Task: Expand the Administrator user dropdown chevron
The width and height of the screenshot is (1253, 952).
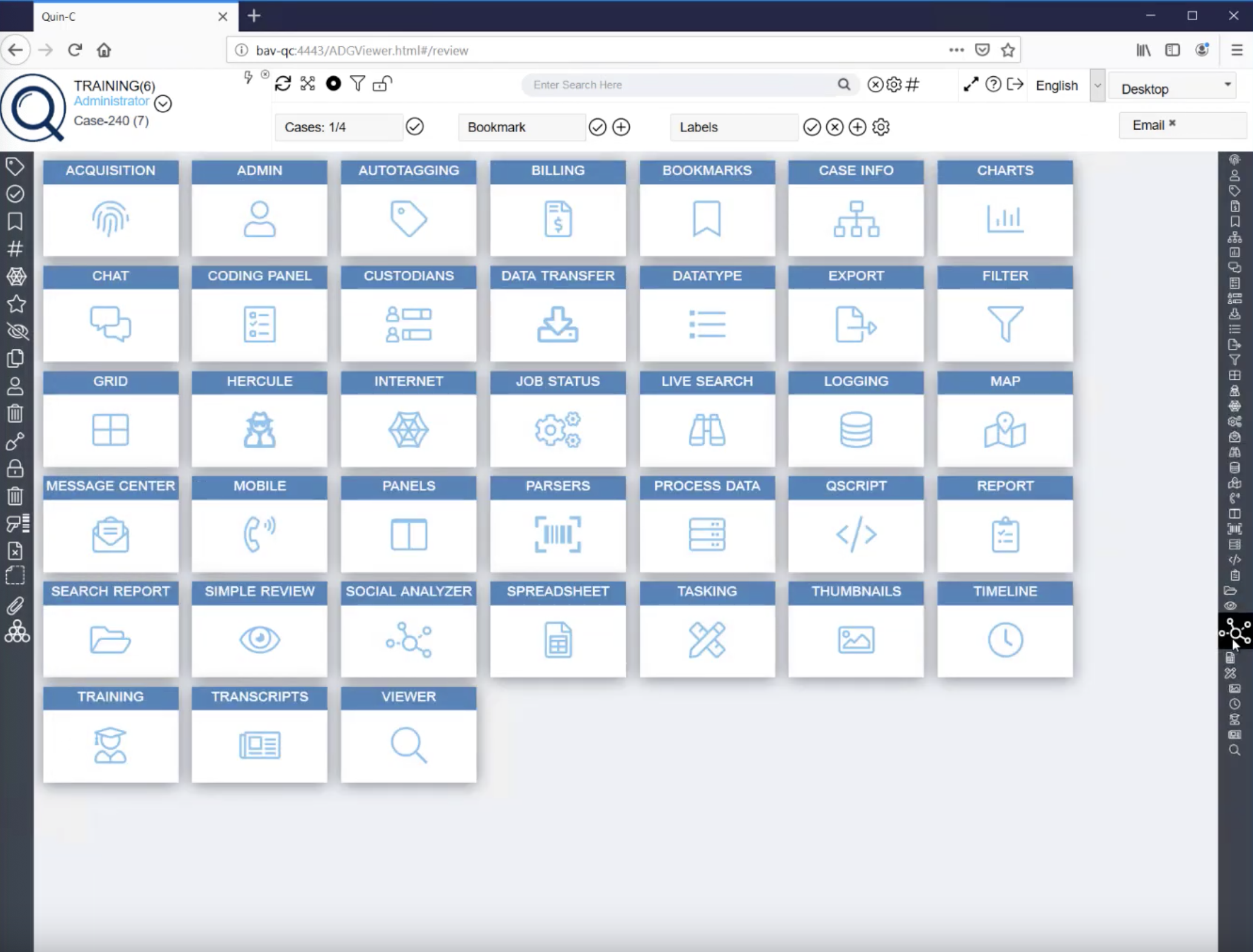Action: pyautogui.click(x=163, y=104)
